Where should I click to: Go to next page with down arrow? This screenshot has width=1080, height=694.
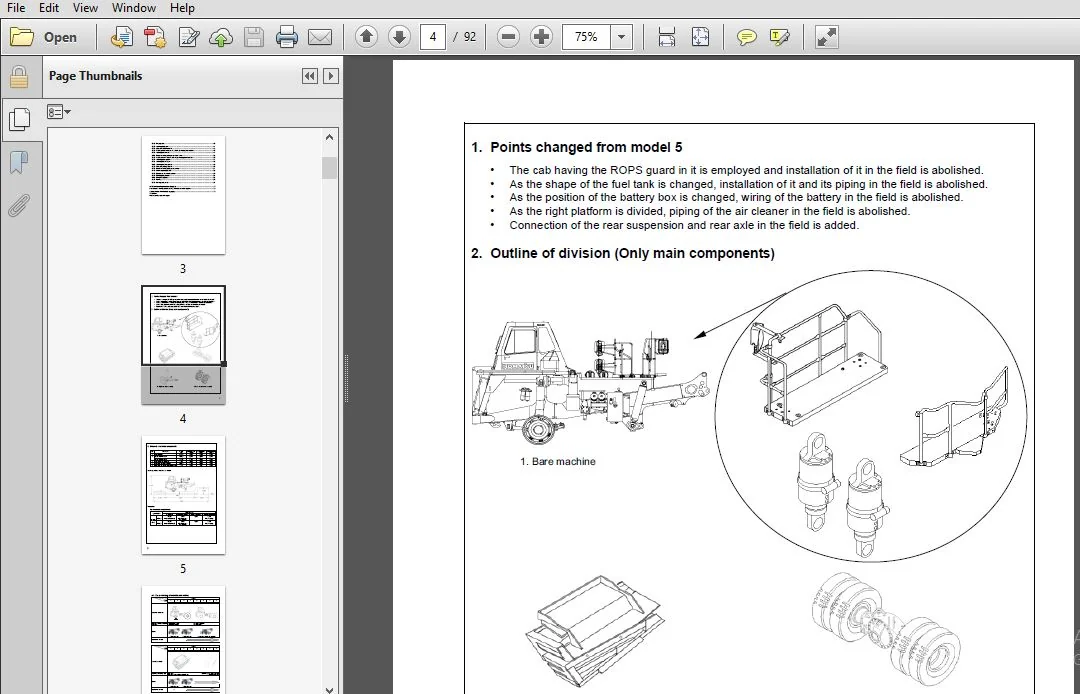pos(399,36)
